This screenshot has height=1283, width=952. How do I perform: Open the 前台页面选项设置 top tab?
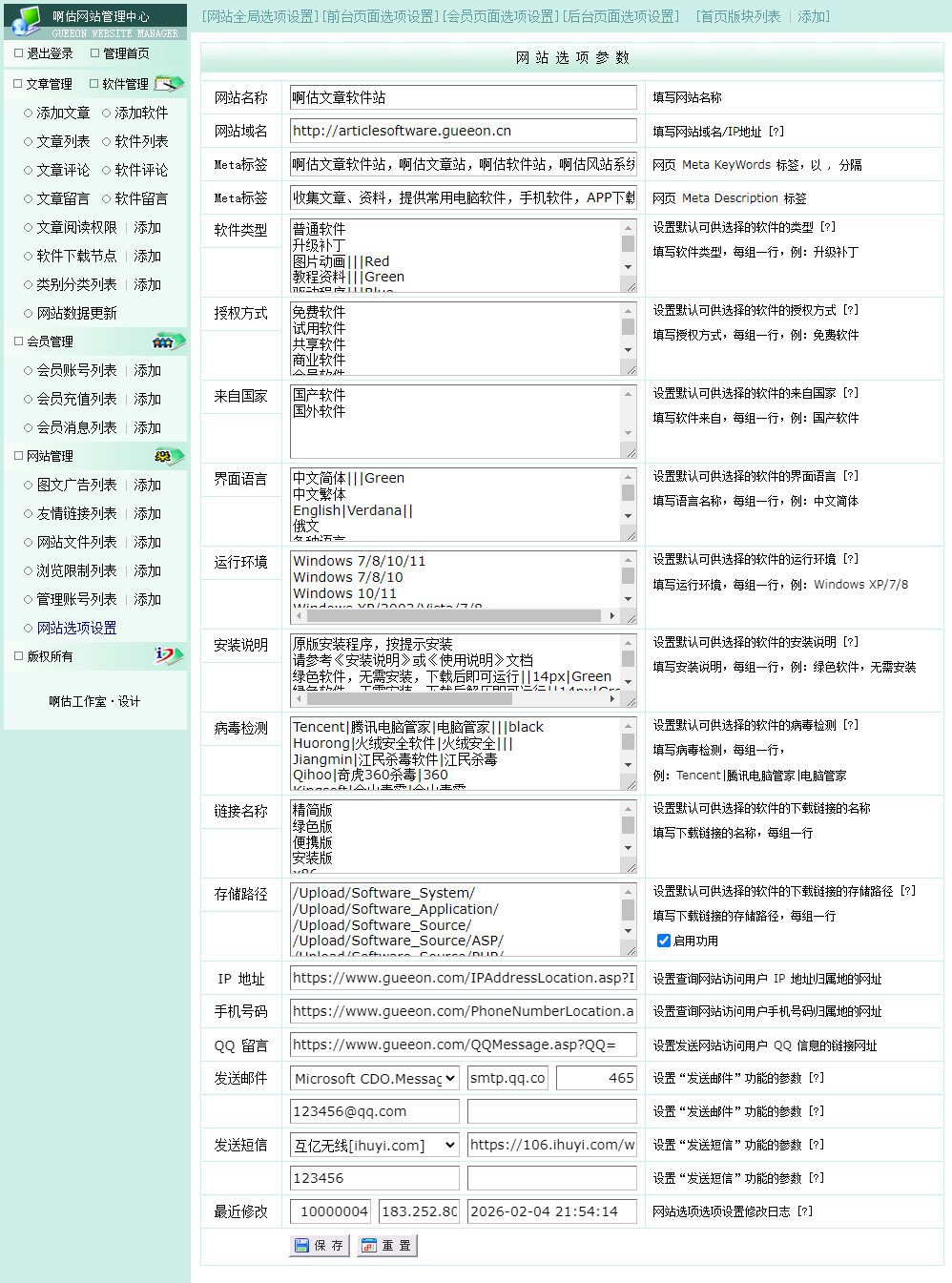click(381, 16)
